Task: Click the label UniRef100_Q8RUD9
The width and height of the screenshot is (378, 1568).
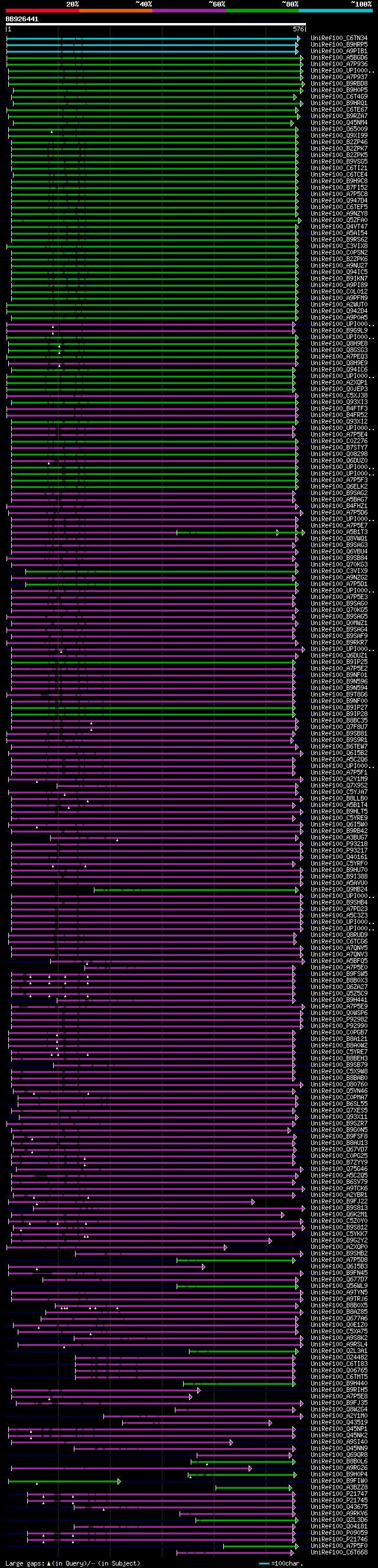Action: coord(339,934)
